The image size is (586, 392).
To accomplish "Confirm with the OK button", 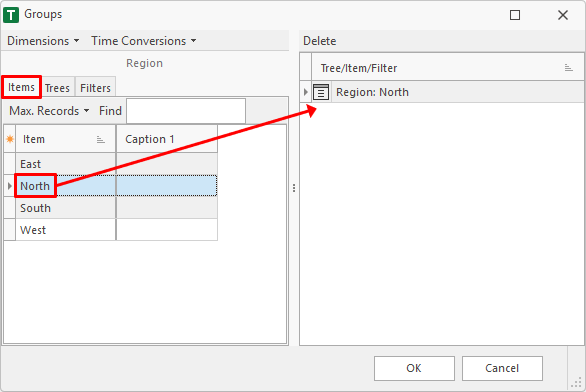I will point(414,368).
